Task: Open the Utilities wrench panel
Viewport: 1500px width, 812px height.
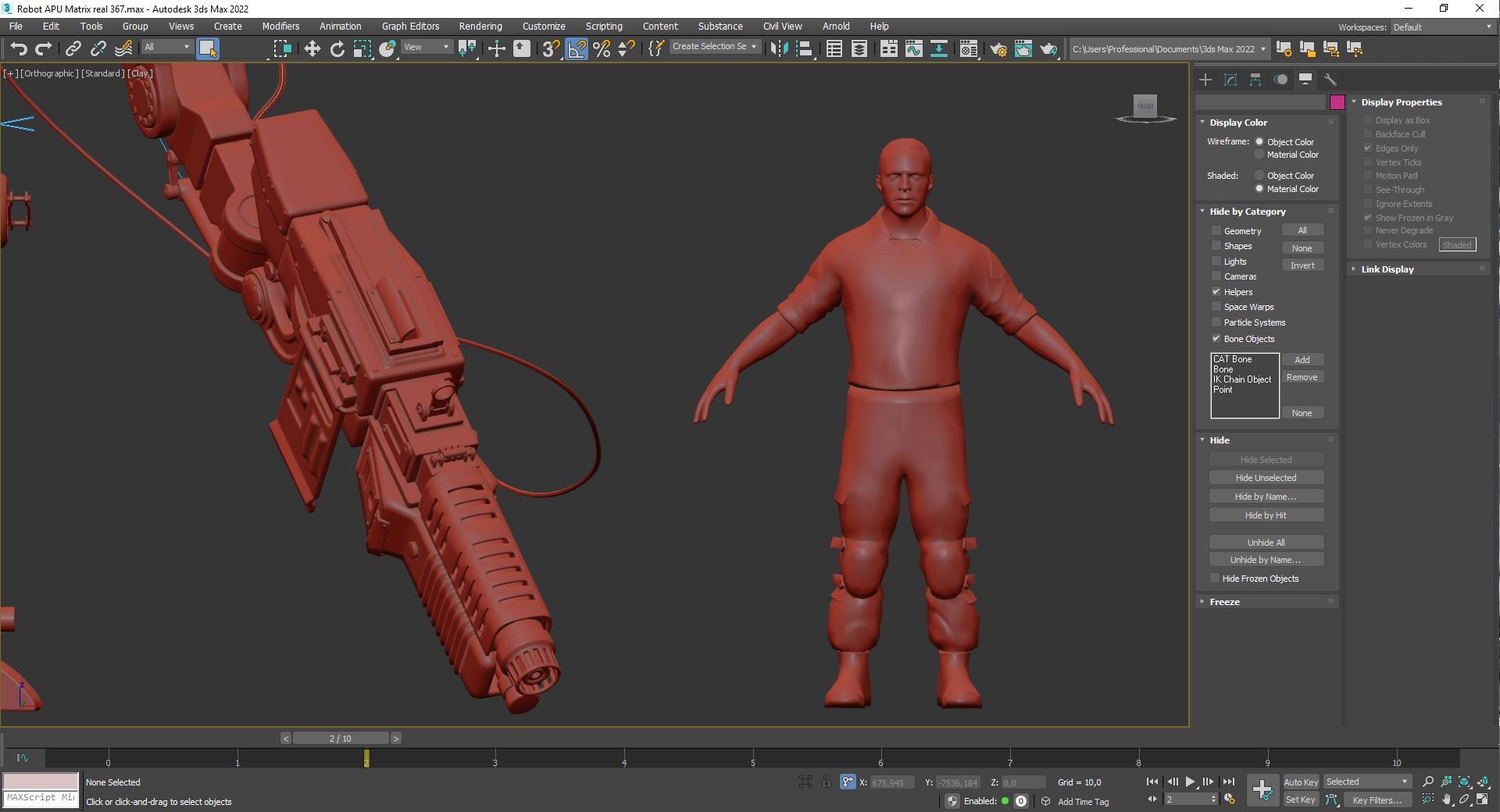Action: [x=1330, y=80]
